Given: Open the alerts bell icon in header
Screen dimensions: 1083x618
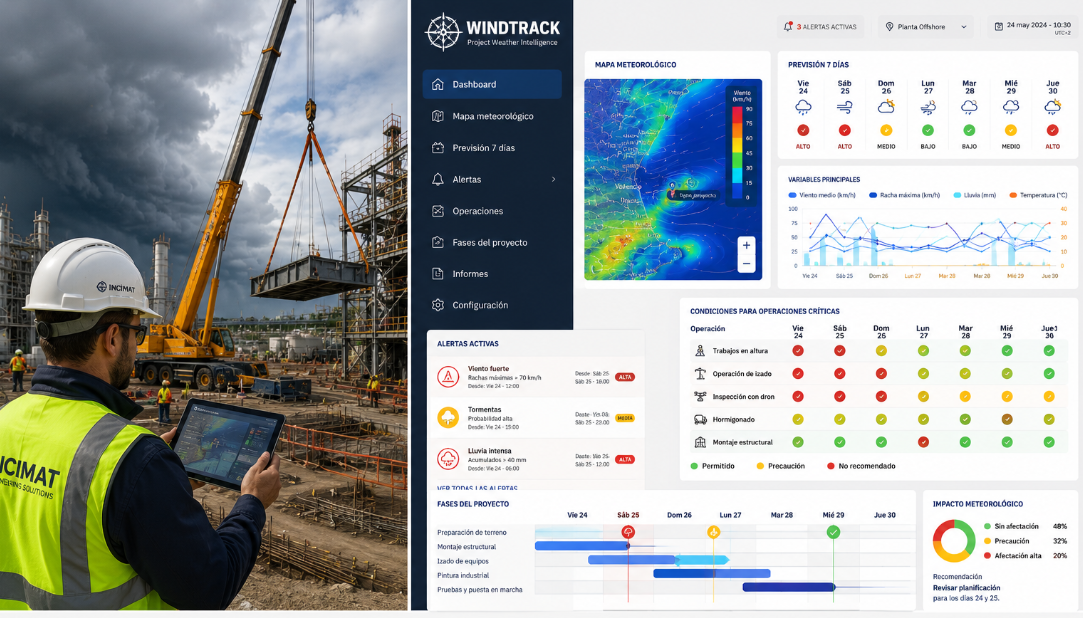Looking at the screenshot, I should tap(788, 26).
